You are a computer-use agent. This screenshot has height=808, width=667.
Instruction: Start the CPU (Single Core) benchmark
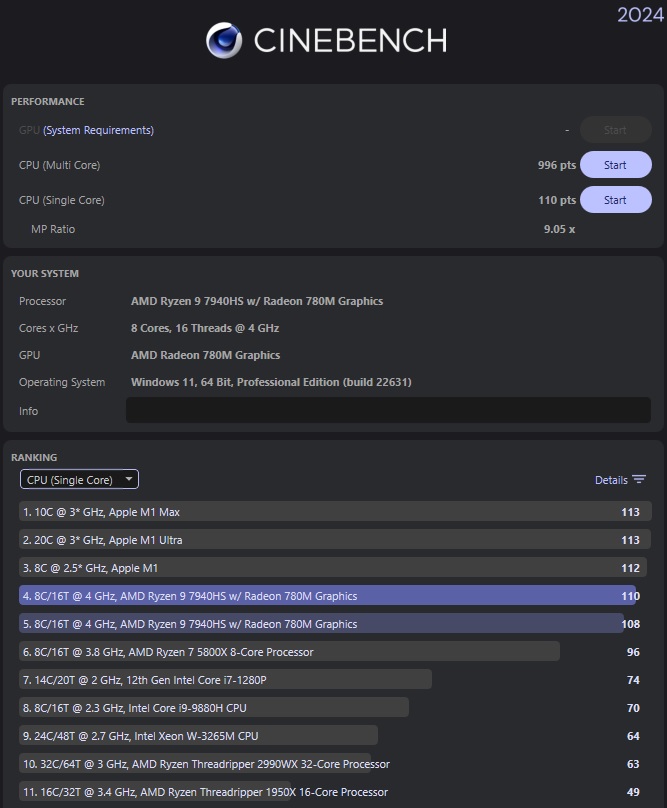point(615,200)
